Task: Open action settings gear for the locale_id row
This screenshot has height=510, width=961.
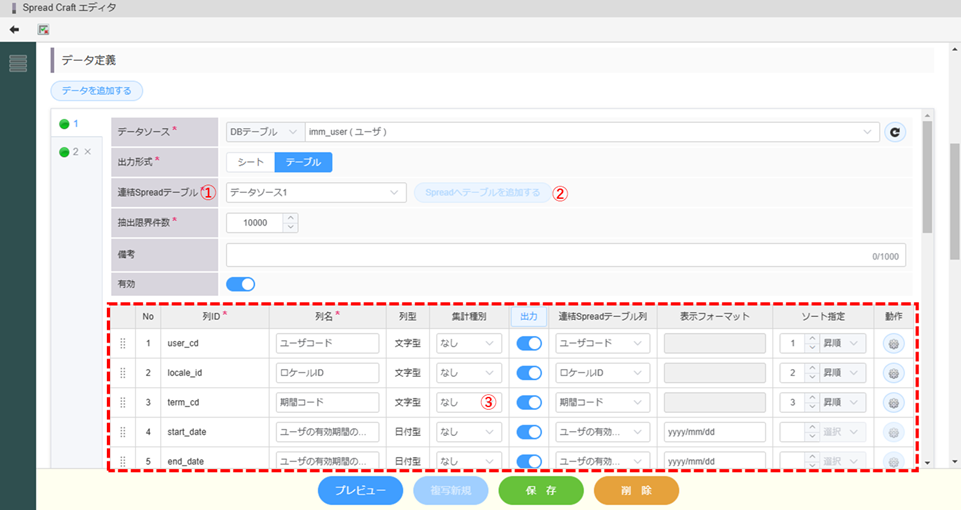Action: pyautogui.click(x=893, y=373)
